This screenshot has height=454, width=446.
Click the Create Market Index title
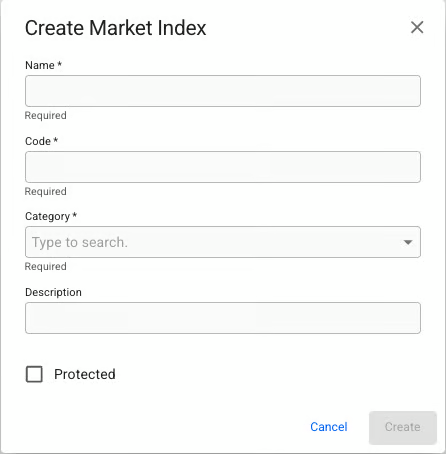pos(116,28)
